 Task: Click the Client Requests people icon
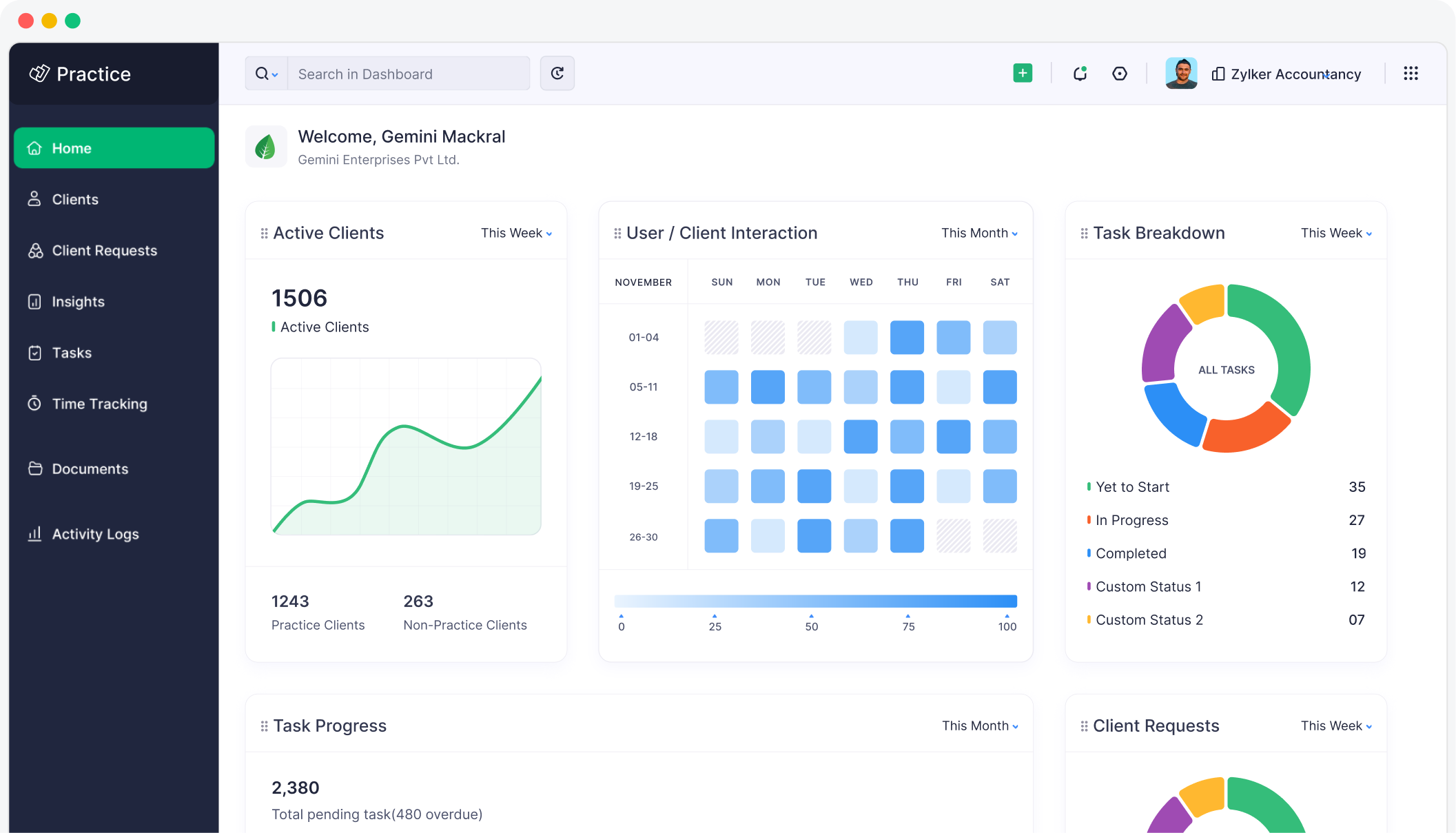(35, 250)
